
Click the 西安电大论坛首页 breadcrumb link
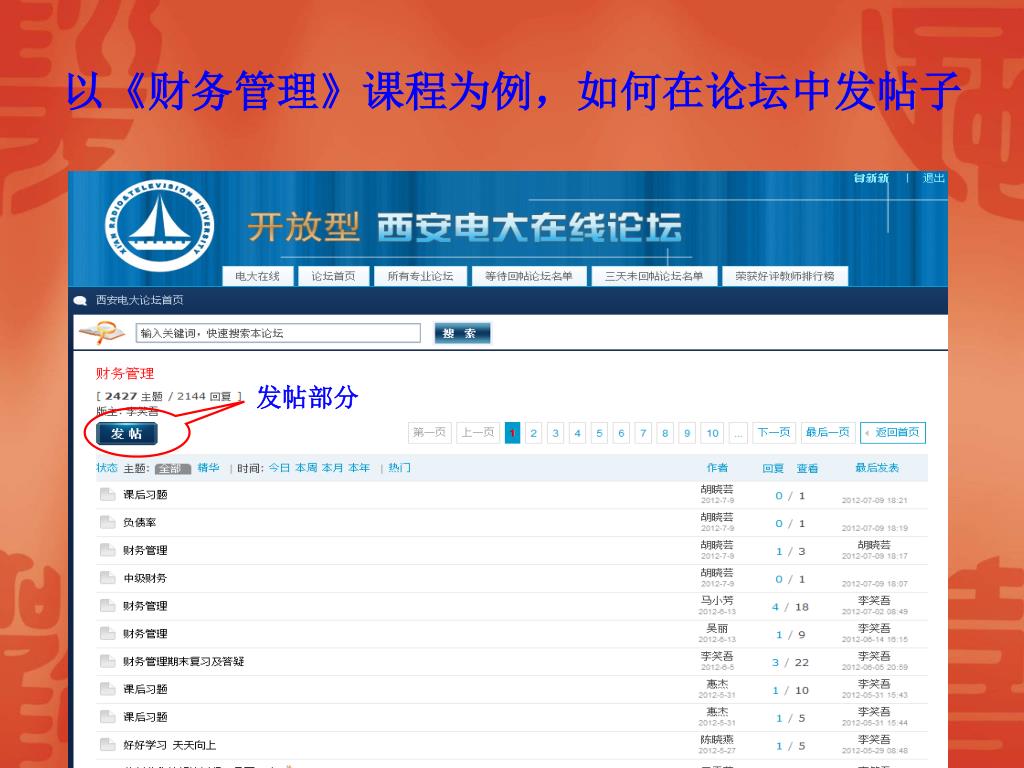140,300
